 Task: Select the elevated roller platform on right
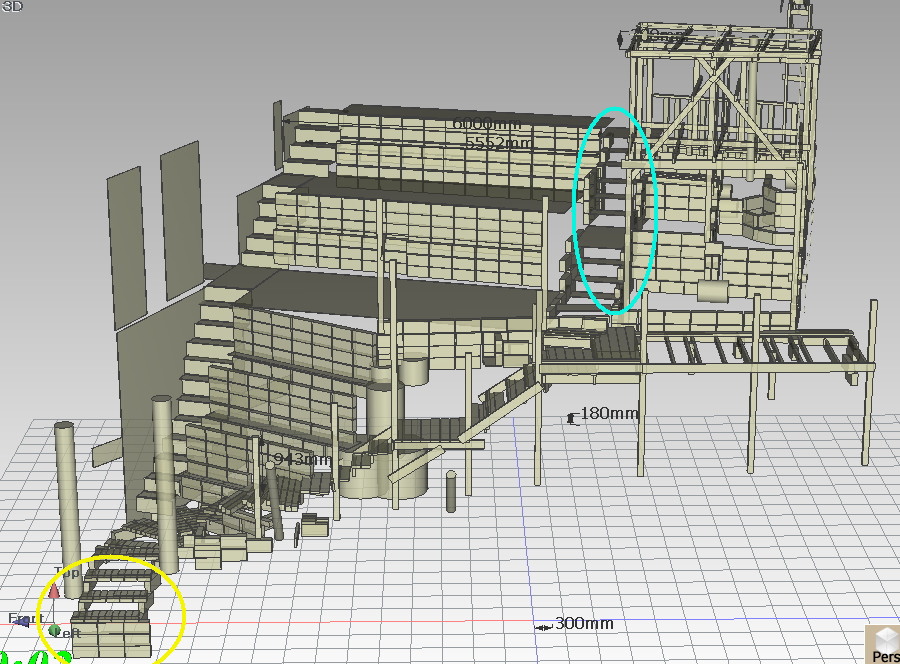point(760,352)
